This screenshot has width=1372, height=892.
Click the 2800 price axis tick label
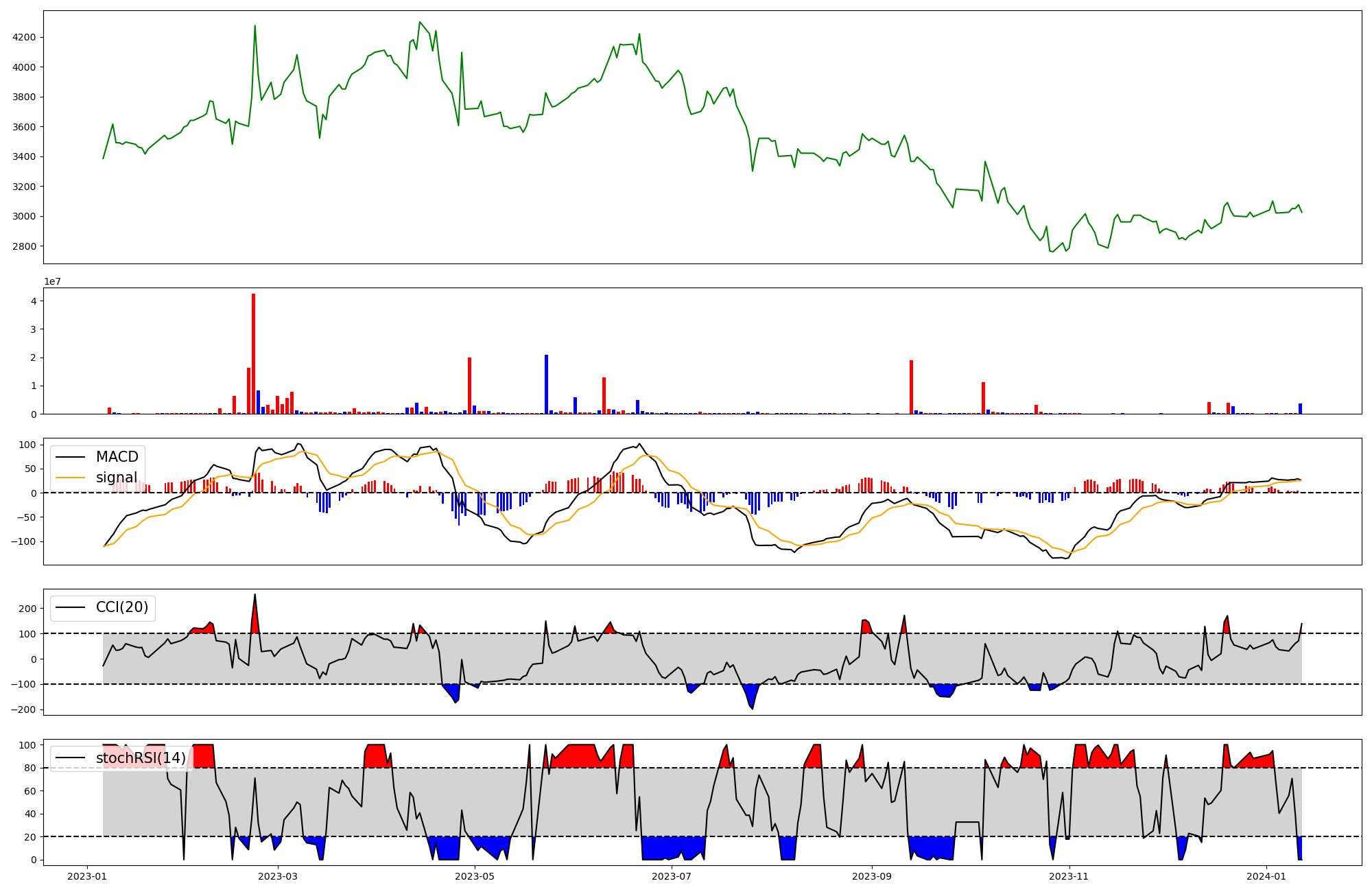point(25,246)
